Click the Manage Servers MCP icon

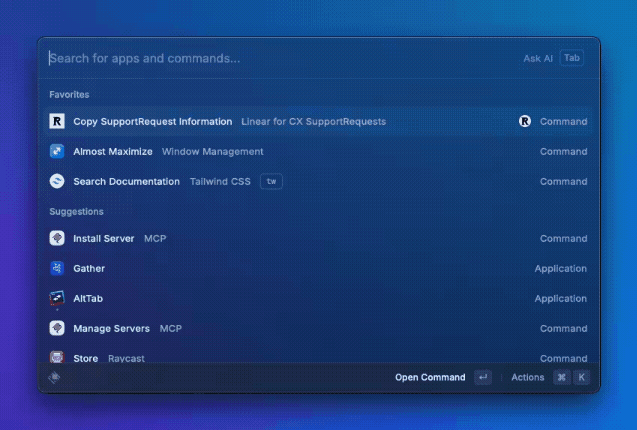pos(57,328)
